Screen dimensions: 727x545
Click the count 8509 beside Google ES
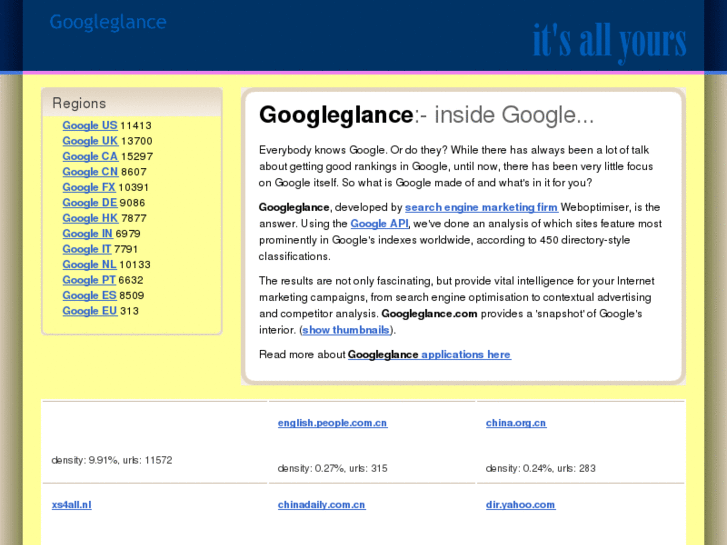click(x=132, y=295)
